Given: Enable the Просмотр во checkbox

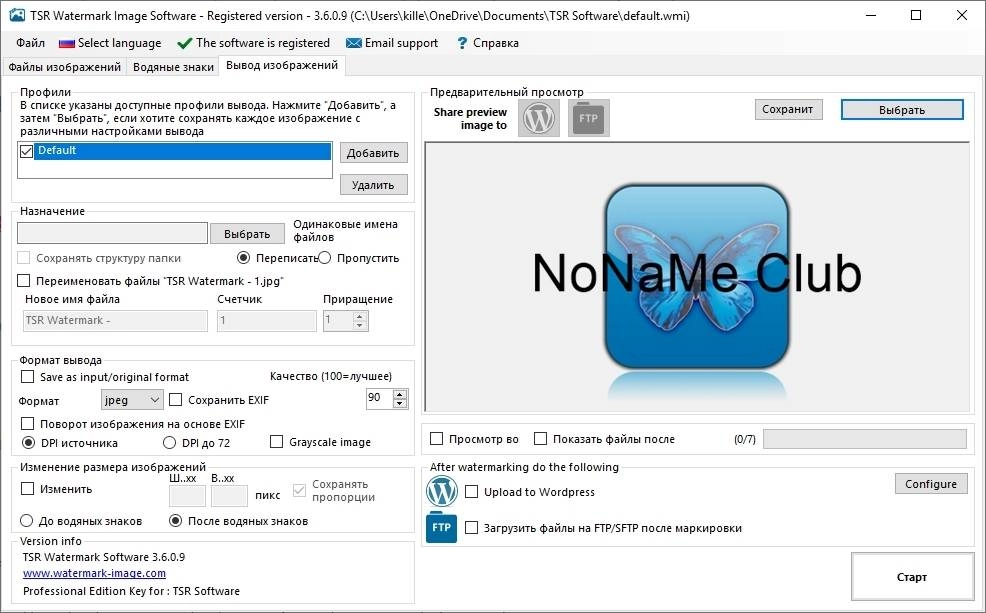Looking at the screenshot, I should tap(436, 439).
